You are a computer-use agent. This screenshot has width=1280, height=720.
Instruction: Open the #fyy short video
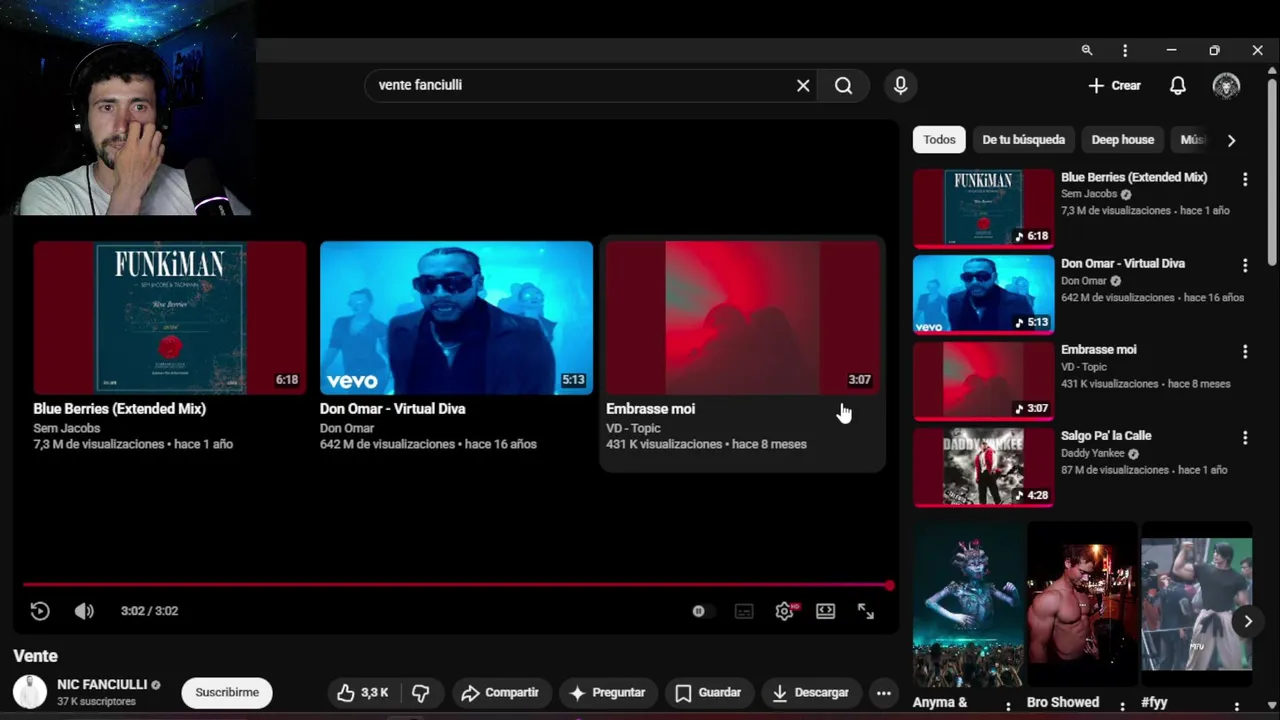coord(1196,604)
